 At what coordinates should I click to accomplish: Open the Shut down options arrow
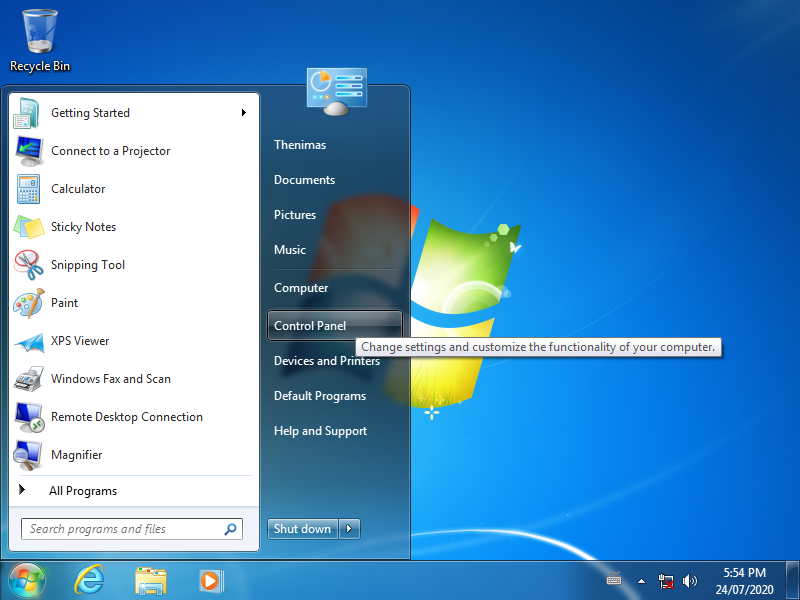[x=349, y=529]
